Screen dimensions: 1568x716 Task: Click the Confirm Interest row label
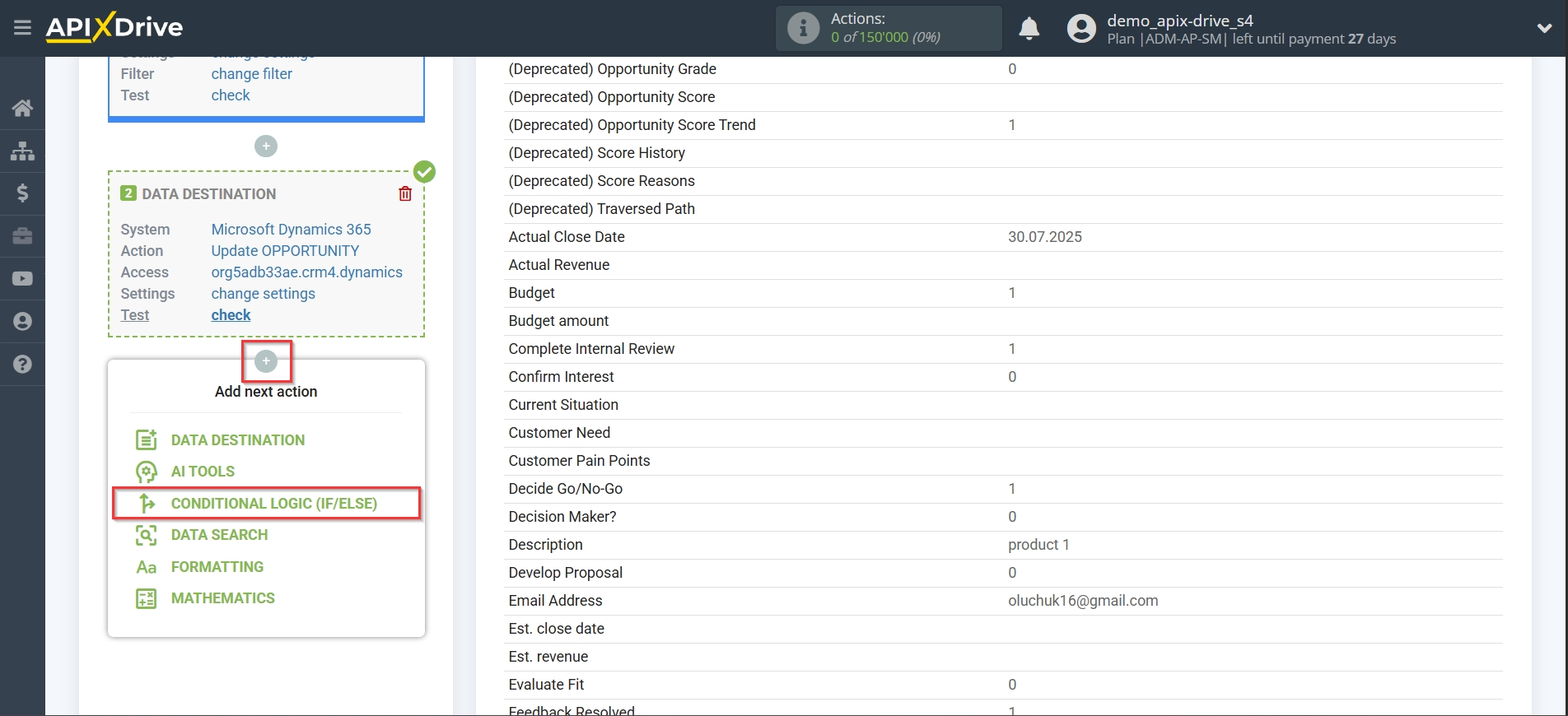pyautogui.click(x=561, y=377)
